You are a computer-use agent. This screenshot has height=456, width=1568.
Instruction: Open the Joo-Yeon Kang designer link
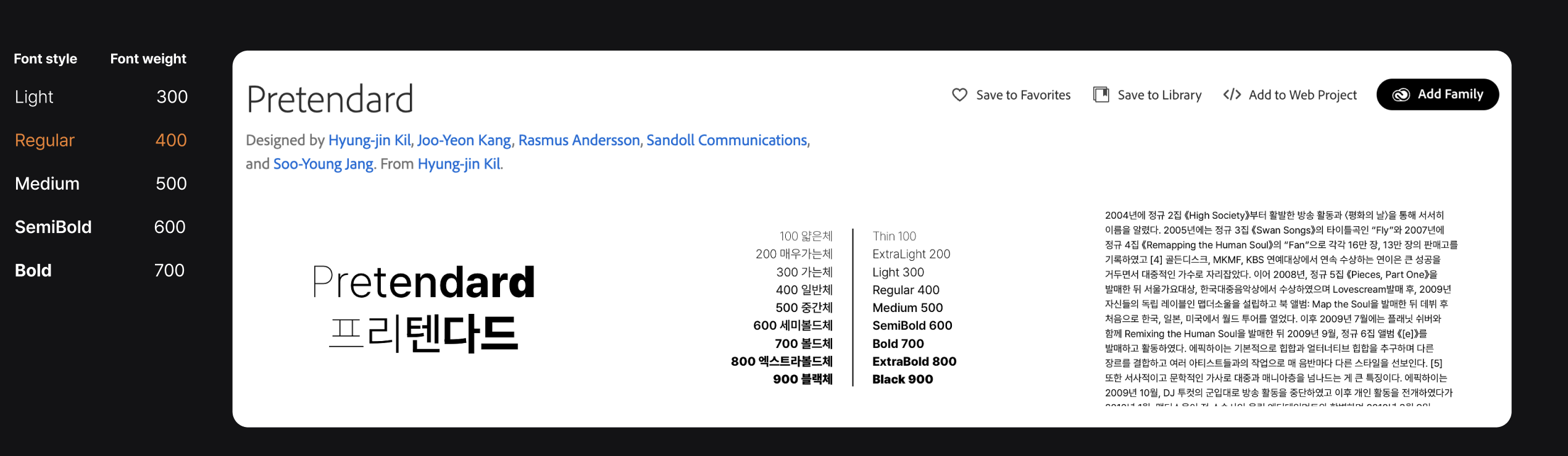(x=464, y=140)
